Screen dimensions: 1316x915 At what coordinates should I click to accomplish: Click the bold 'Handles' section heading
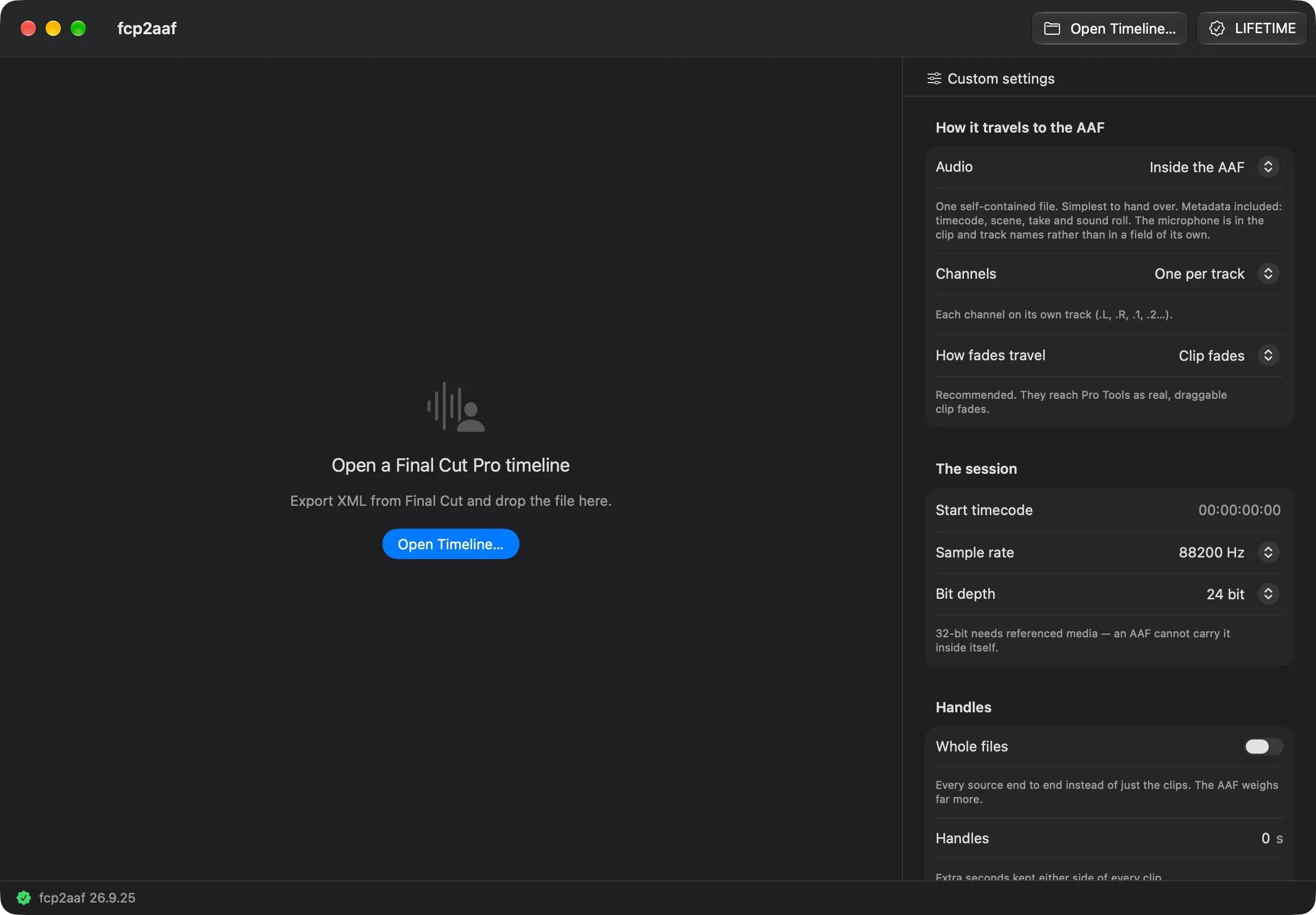pyautogui.click(x=963, y=707)
